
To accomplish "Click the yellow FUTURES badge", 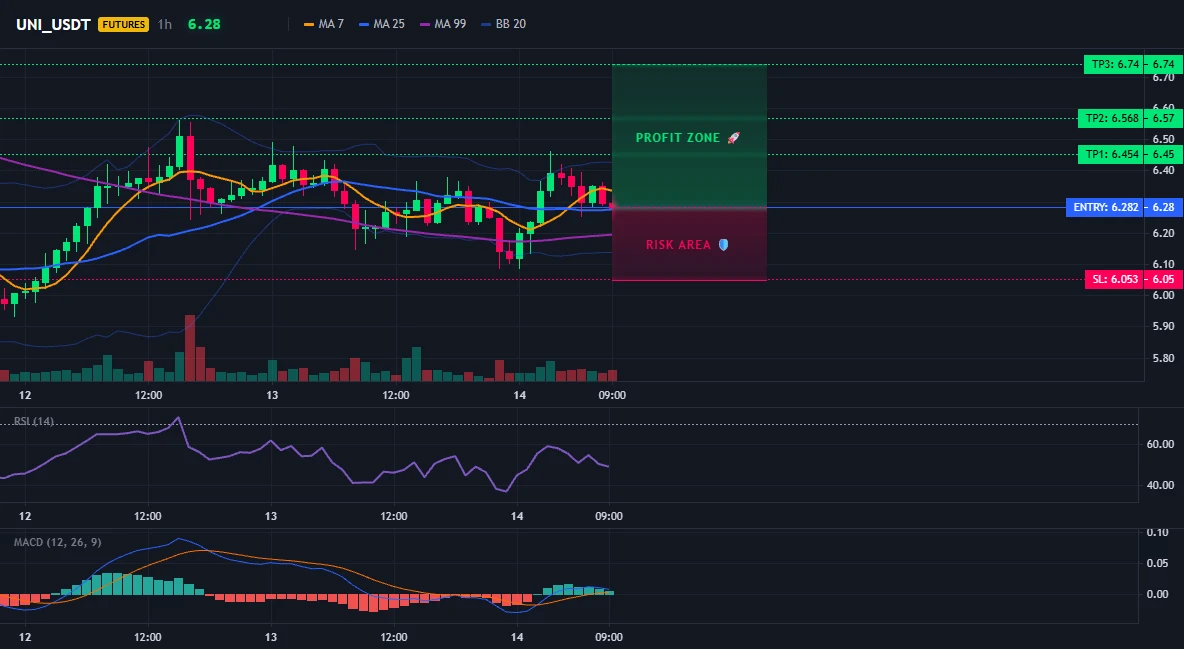I will [x=124, y=24].
